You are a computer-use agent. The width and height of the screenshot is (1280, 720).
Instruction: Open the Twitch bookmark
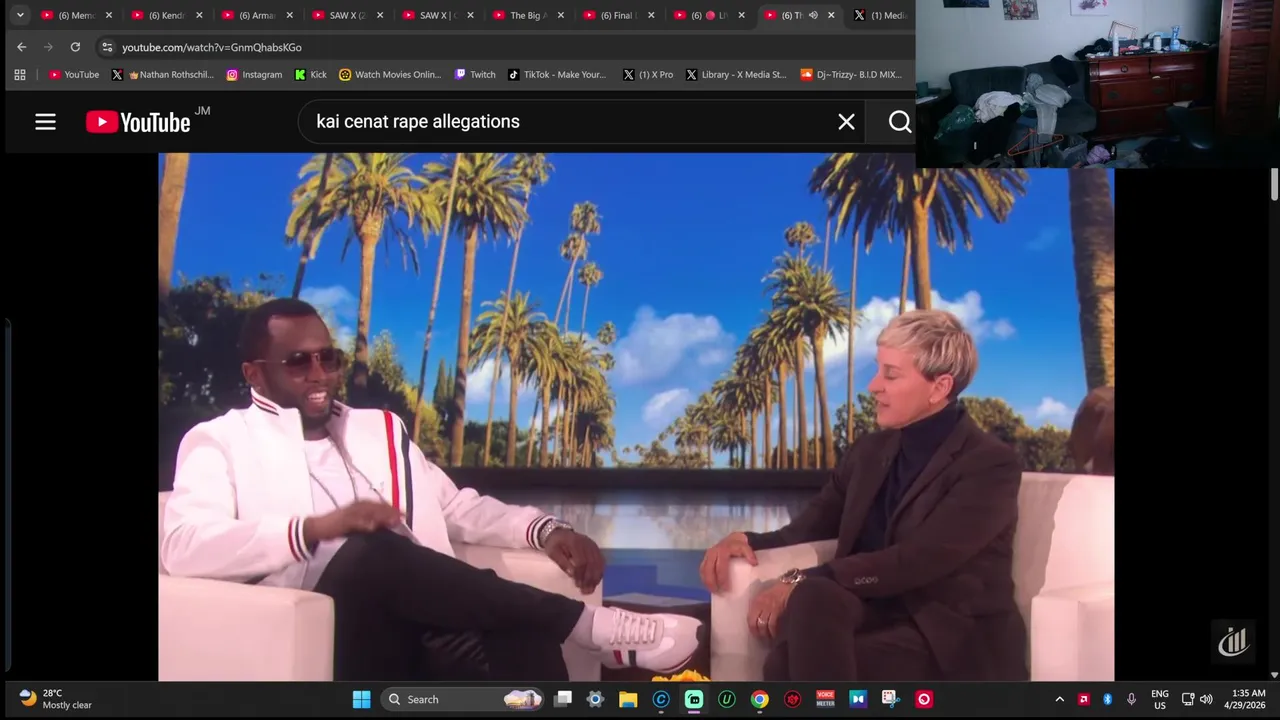(x=475, y=74)
